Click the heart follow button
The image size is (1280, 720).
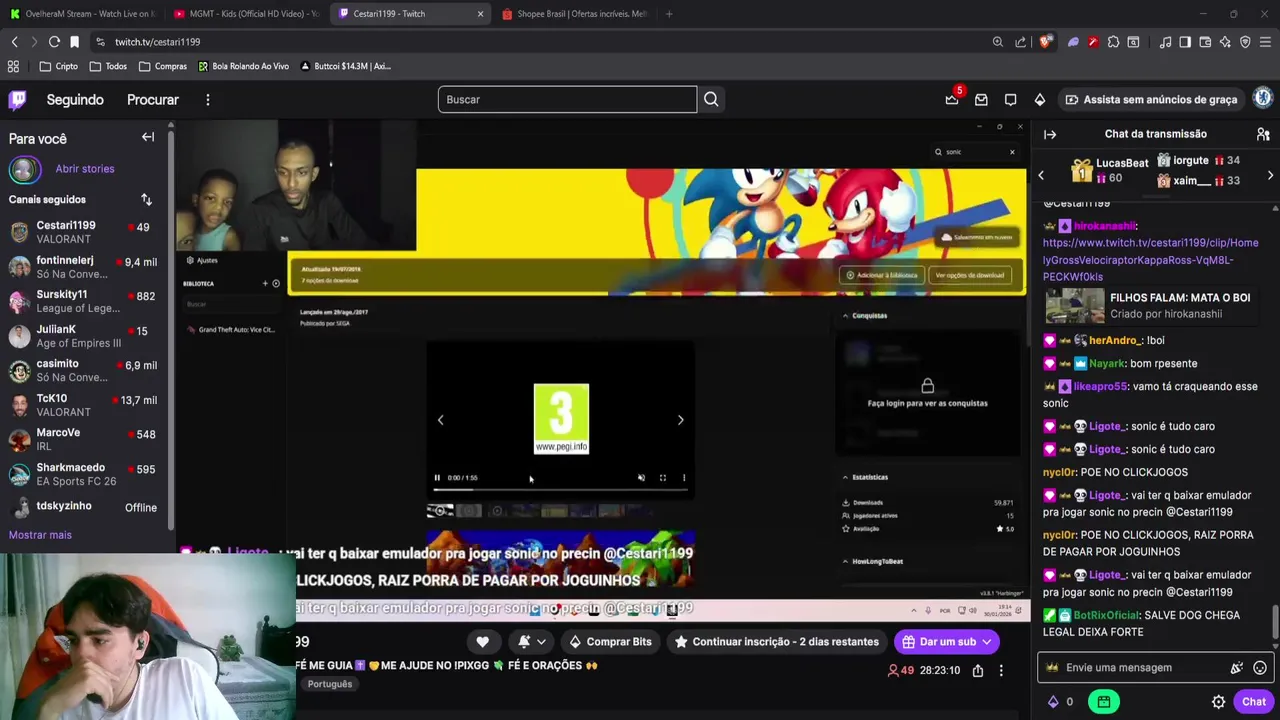pos(482,642)
